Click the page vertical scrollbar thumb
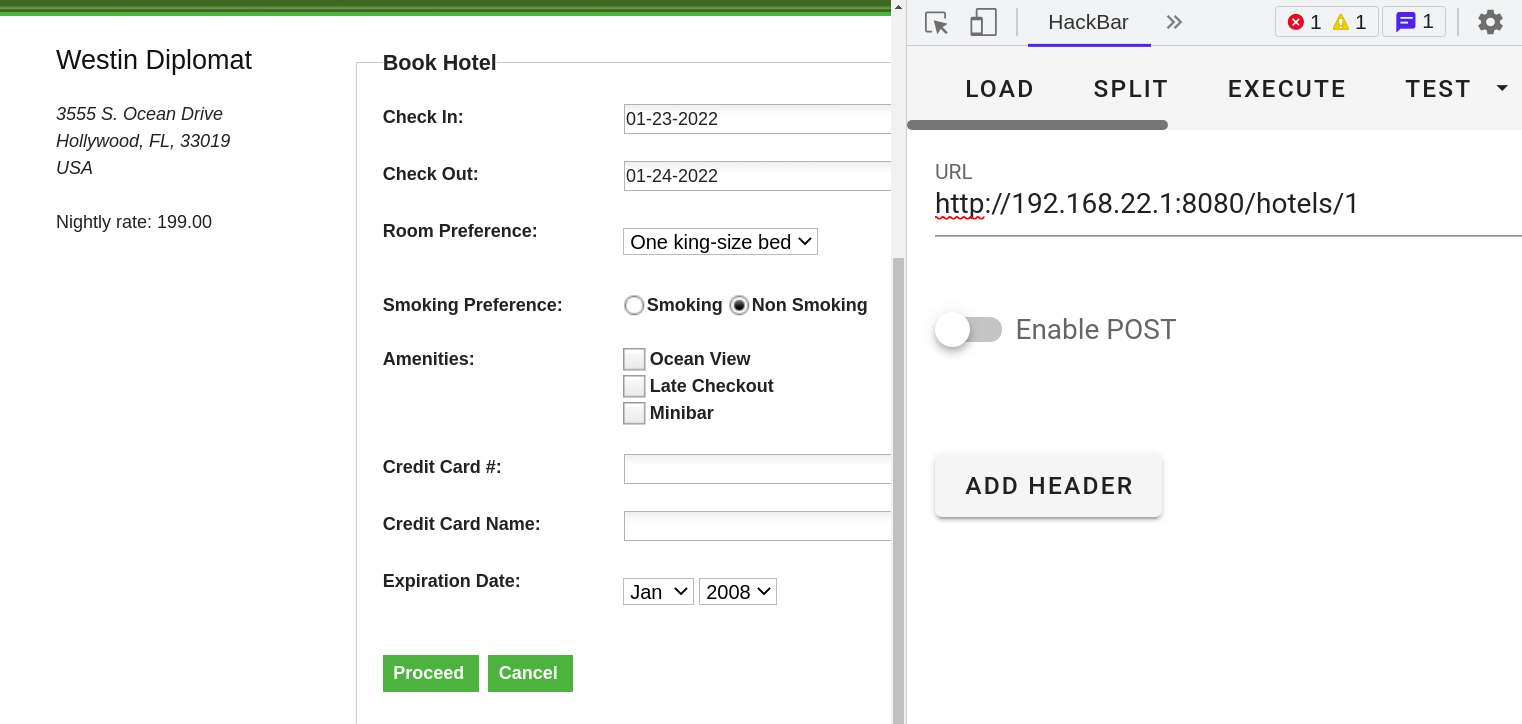Image resolution: width=1522 pixels, height=724 pixels. click(898, 490)
